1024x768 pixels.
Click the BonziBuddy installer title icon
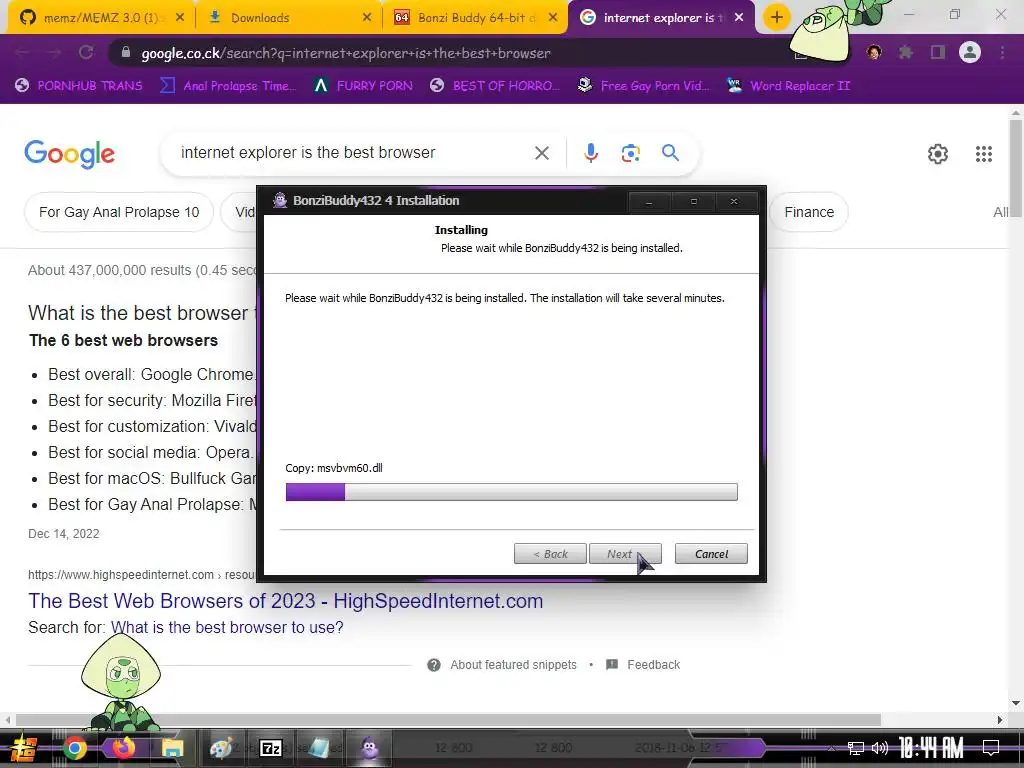coord(280,200)
